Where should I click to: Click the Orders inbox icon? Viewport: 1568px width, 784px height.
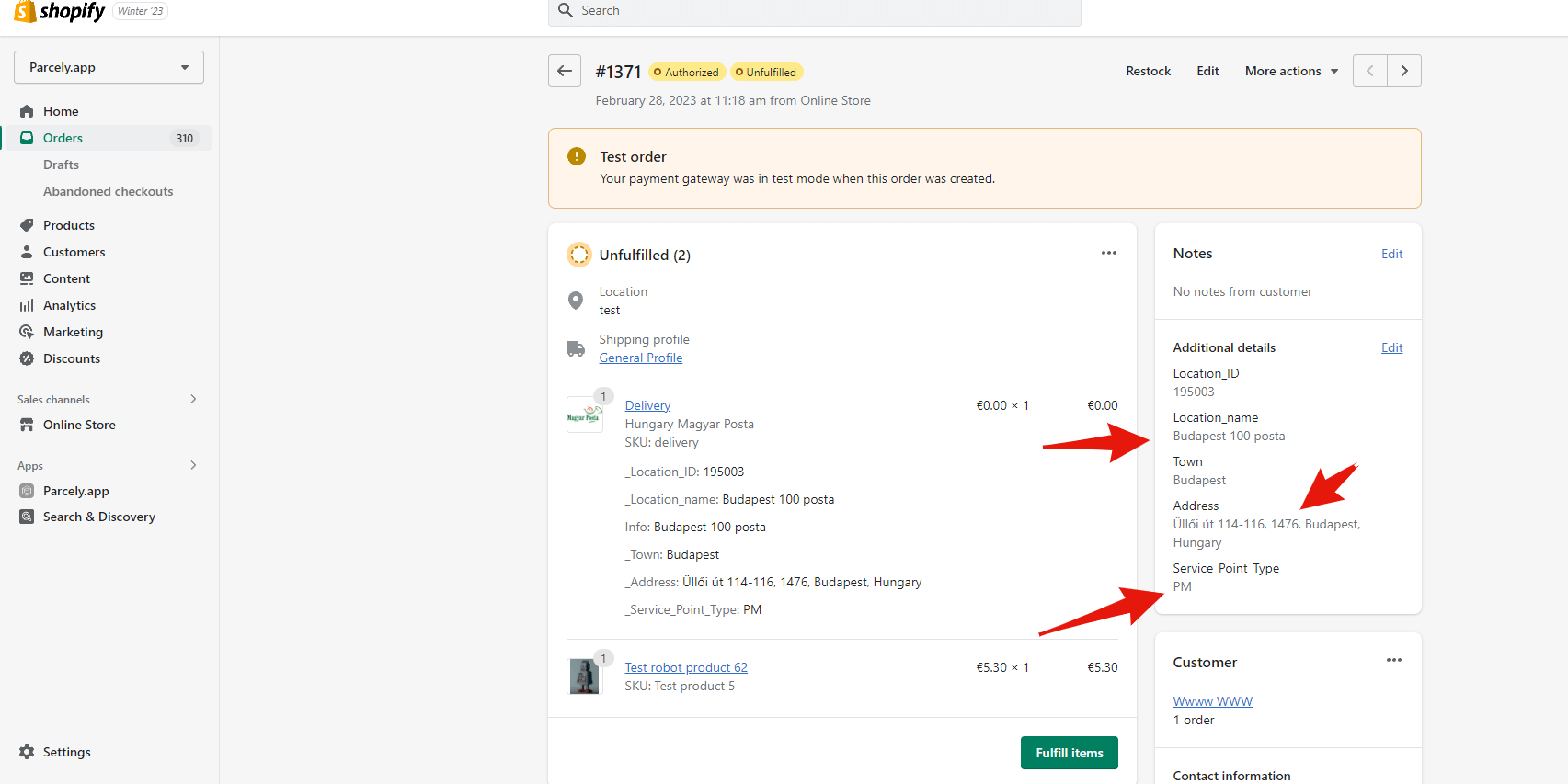point(27,138)
